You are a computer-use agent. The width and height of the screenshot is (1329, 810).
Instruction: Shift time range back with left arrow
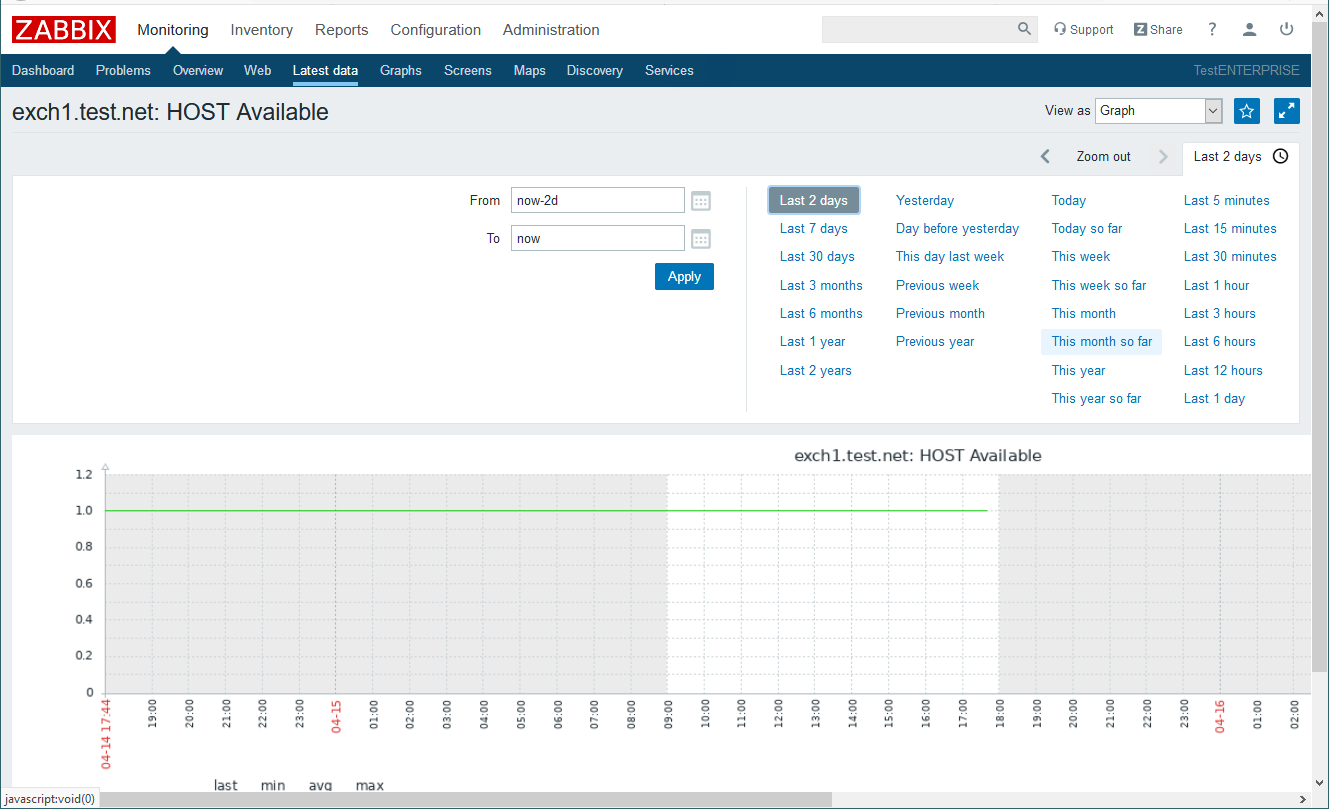point(1045,156)
